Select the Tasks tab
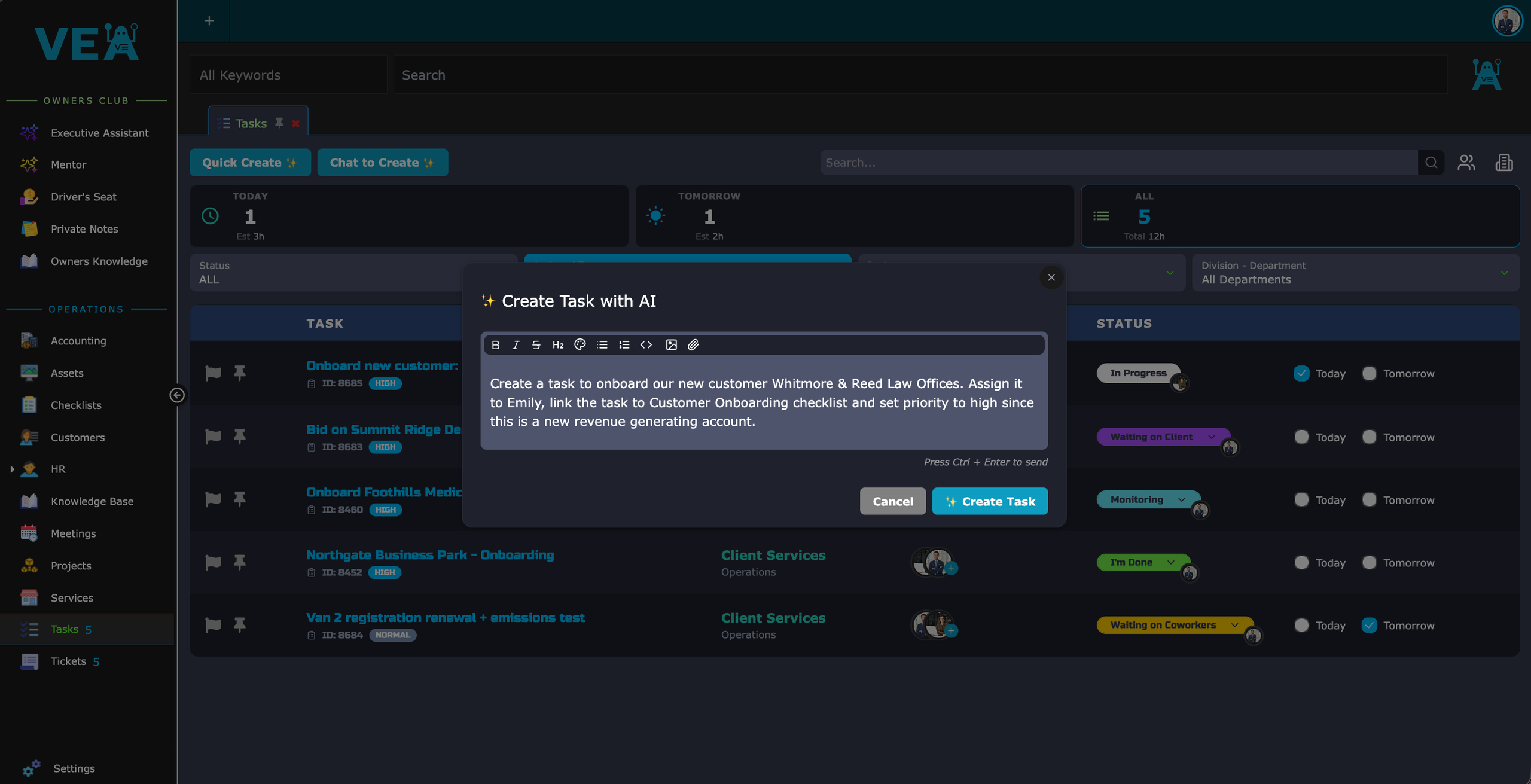 tap(251, 123)
